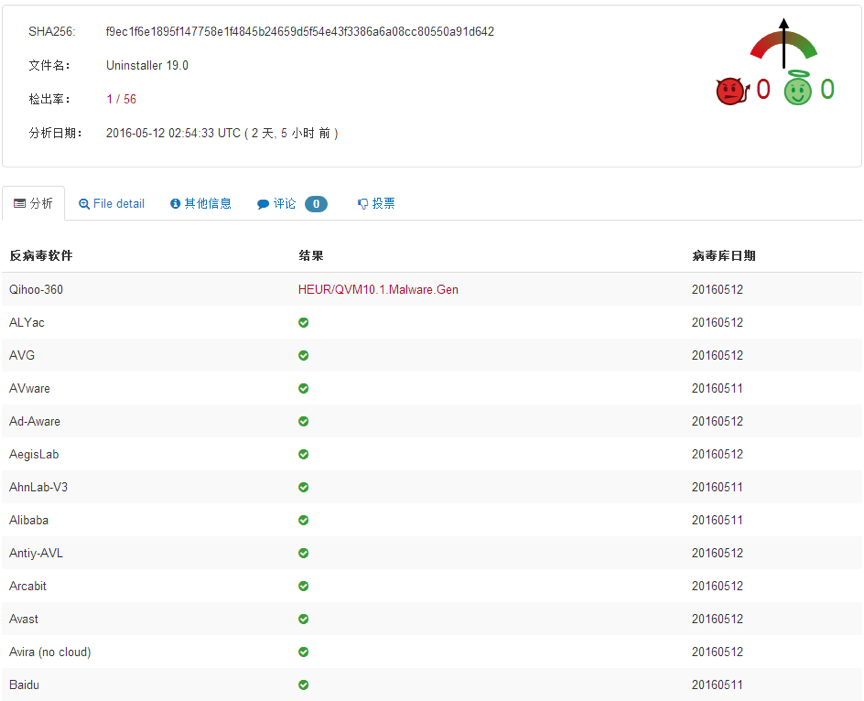
Task: Click the date 20160512 in Qihoo-360 row
Action: point(717,289)
